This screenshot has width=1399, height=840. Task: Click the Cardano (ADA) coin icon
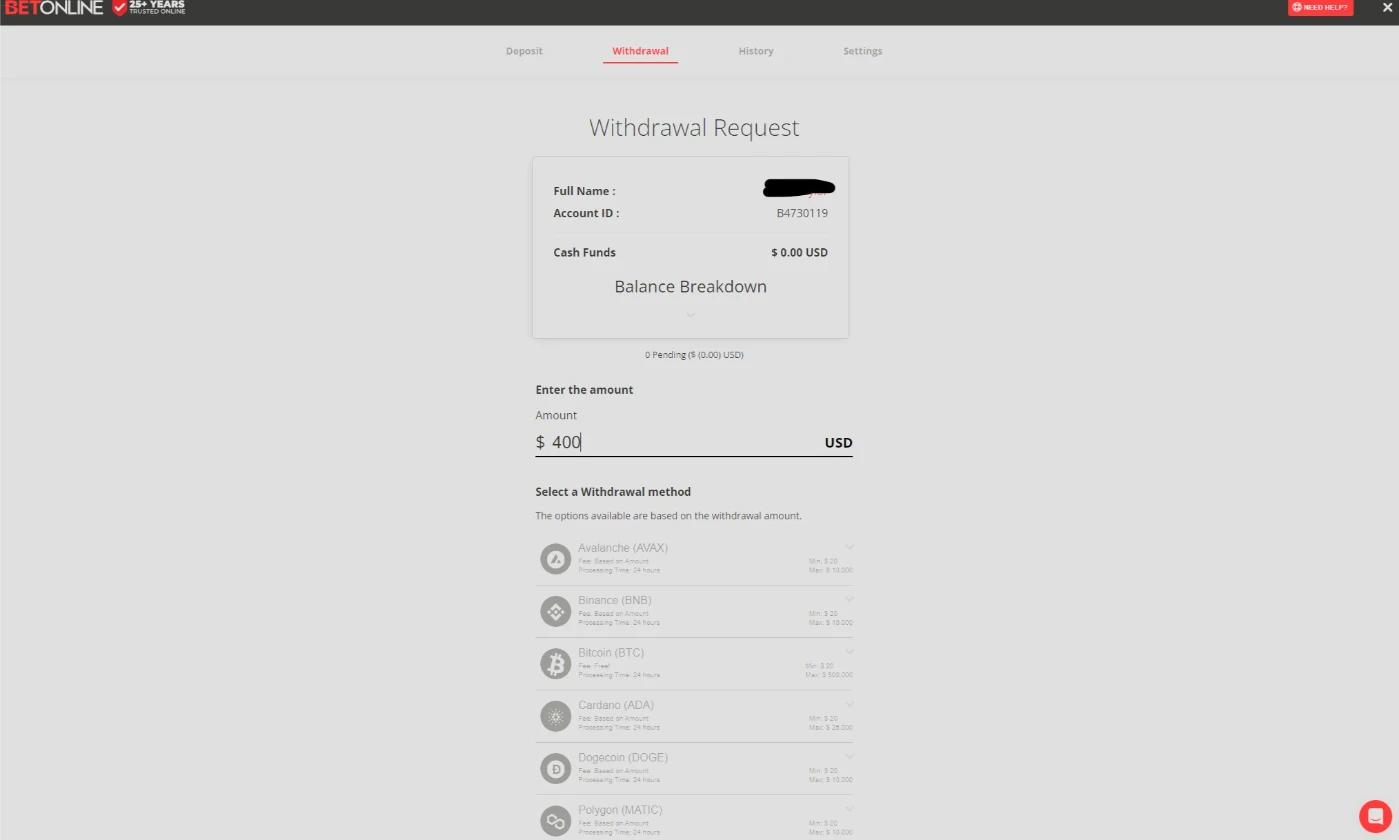tap(555, 716)
